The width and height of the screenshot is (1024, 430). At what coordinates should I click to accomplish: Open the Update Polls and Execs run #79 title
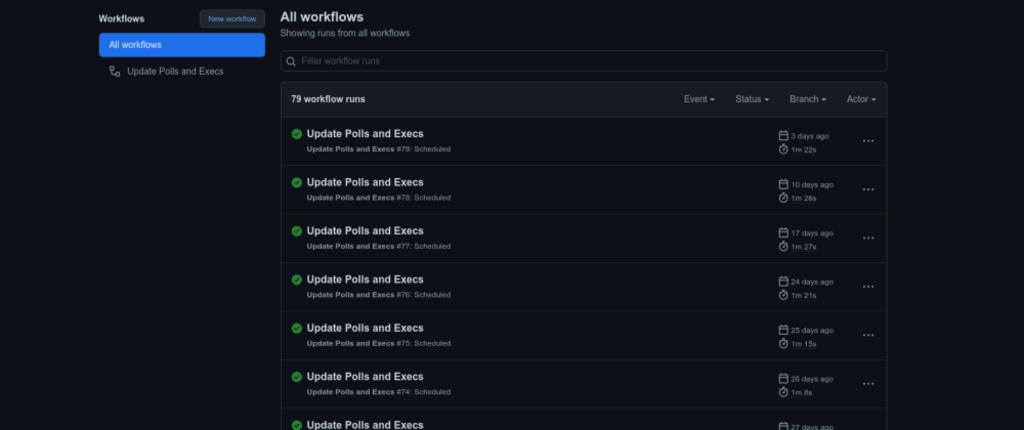365,134
